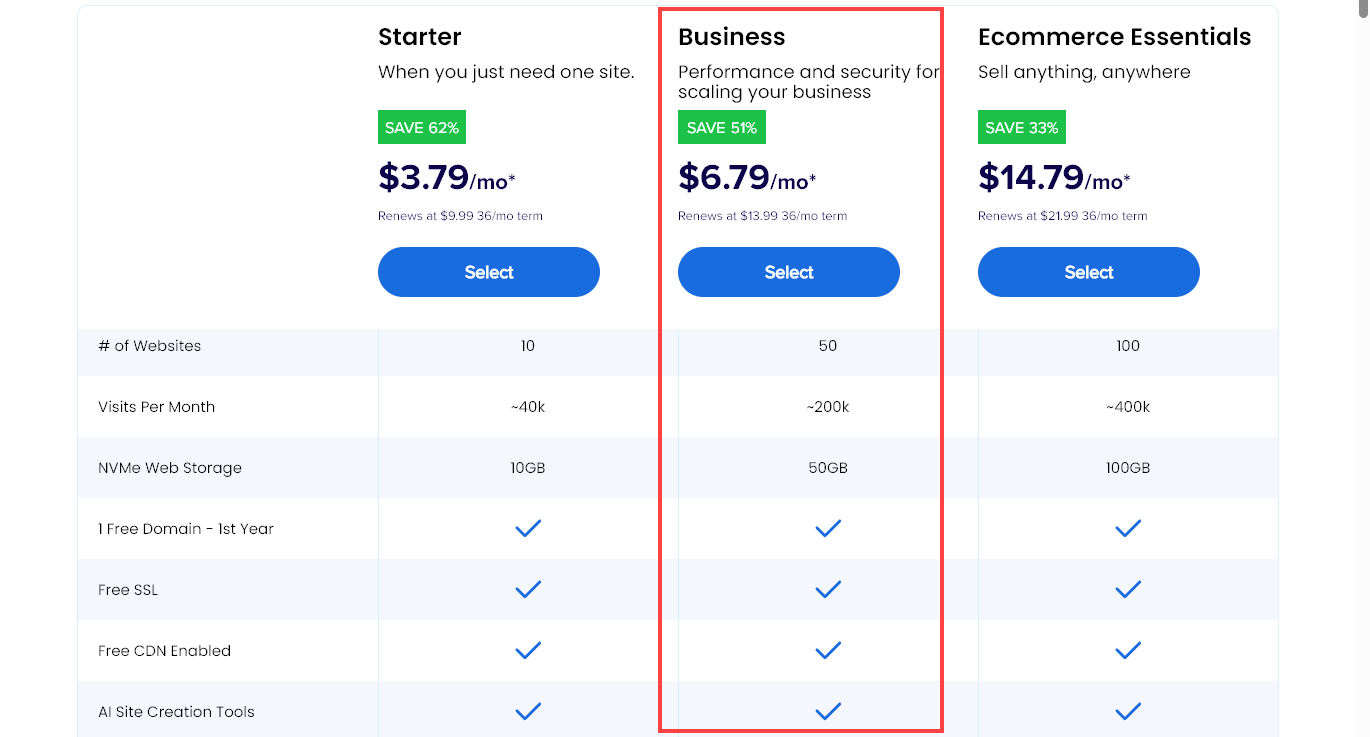Viewport: 1370px width, 737px height.
Task: Click the SAVE 33% badge
Action: tap(1021, 127)
